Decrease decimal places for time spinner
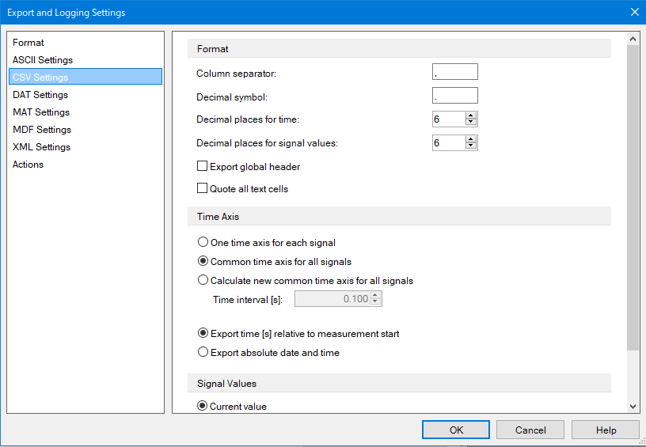The width and height of the screenshot is (646, 447). 470,122
